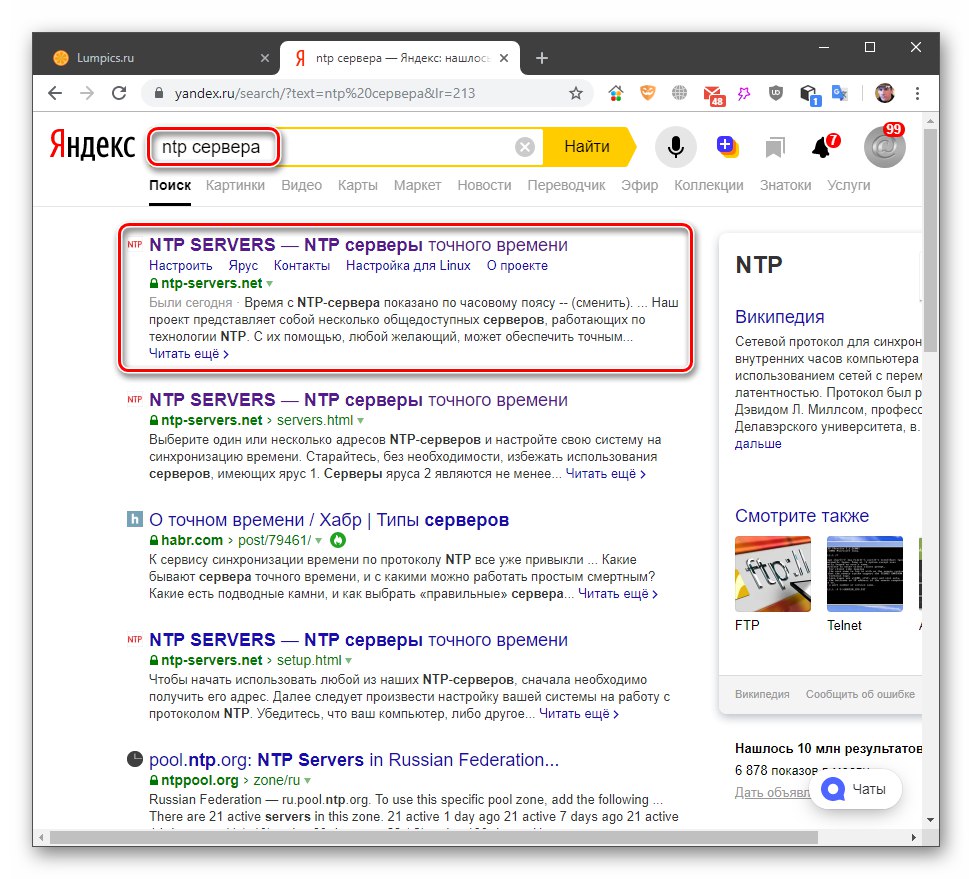This screenshot has width=972, height=879.
Task: Click the browser forward arrow
Action: coord(87,93)
